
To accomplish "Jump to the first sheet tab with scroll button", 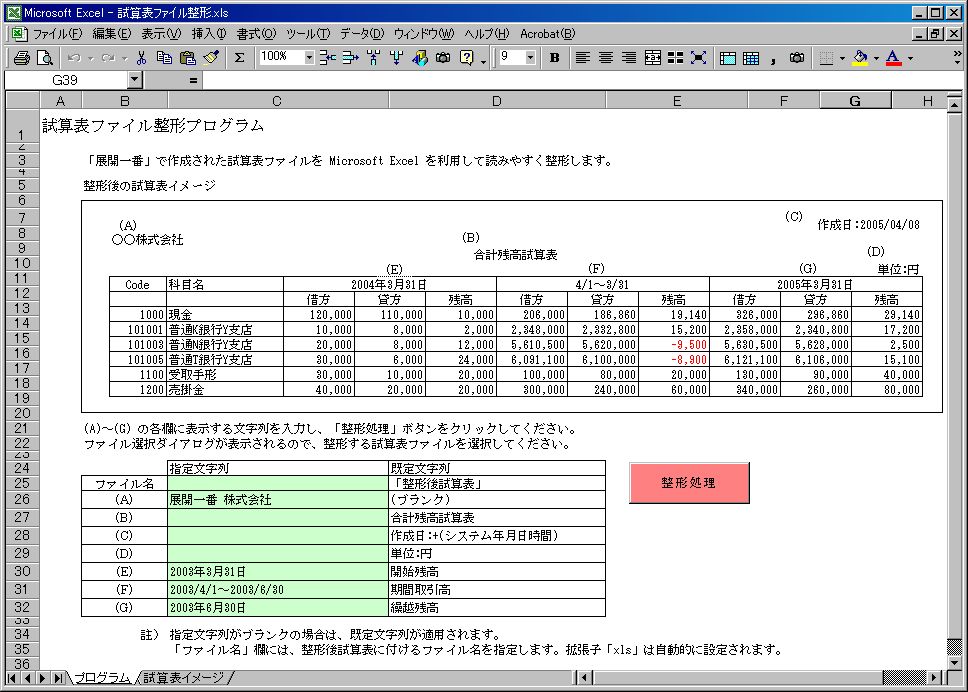I will (12, 678).
